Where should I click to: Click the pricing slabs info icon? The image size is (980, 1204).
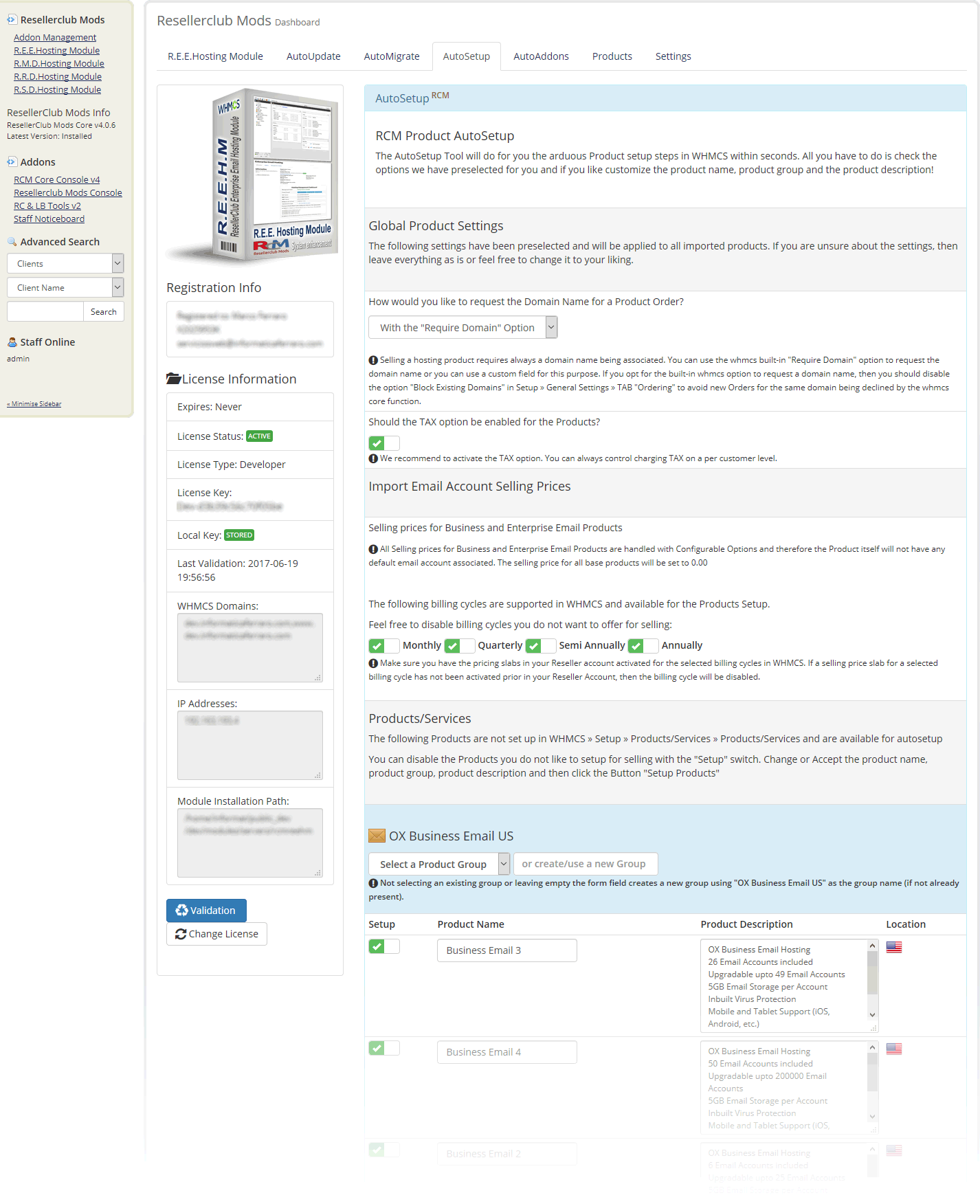(x=373, y=663)
